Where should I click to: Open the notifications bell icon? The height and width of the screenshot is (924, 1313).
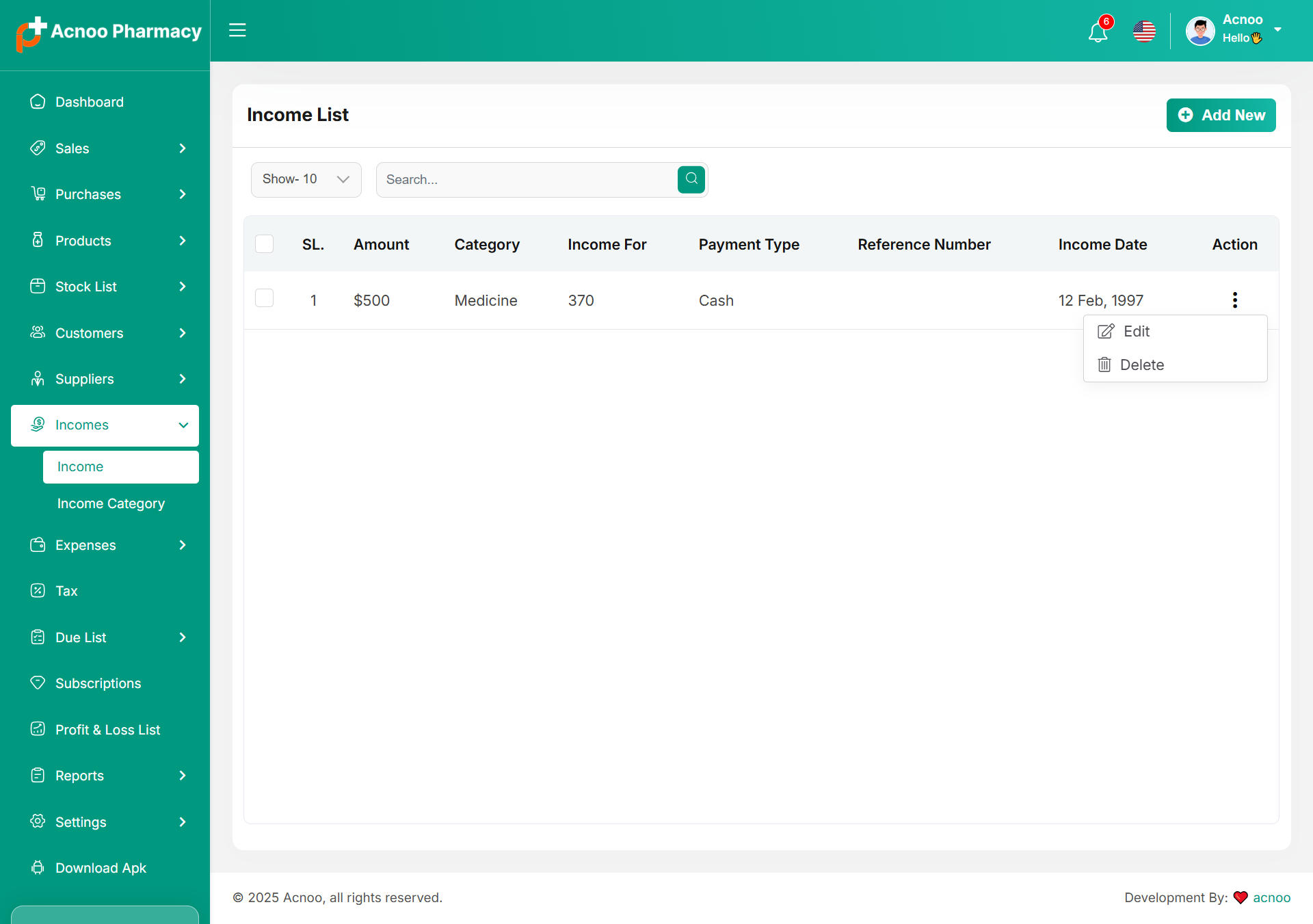coord(1098,31)
